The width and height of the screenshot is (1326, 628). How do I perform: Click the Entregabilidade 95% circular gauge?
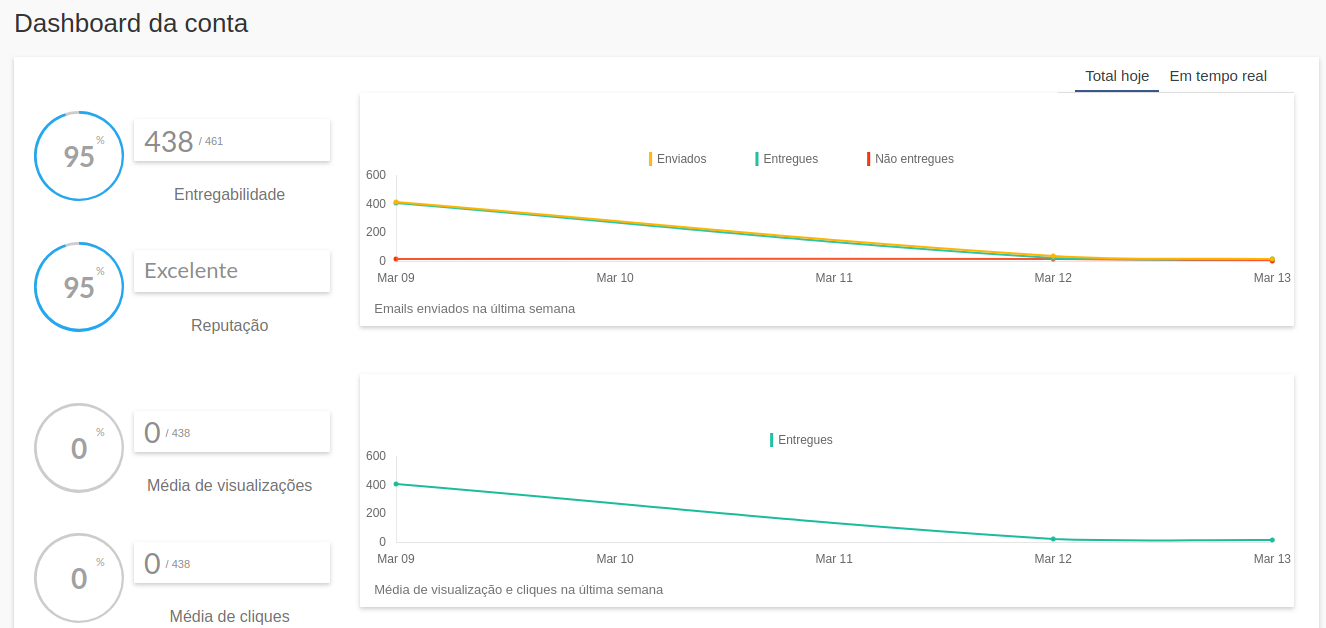tap(79, 156)
